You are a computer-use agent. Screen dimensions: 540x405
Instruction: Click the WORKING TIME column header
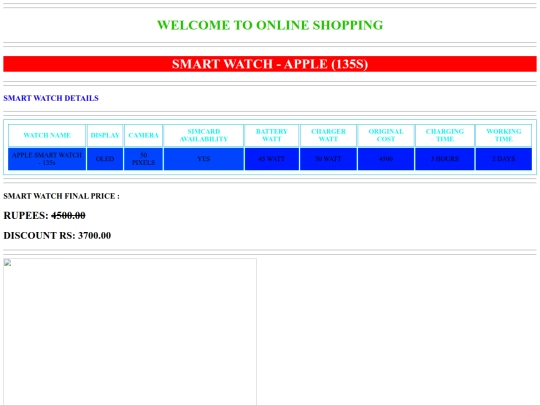click(503, 135)
